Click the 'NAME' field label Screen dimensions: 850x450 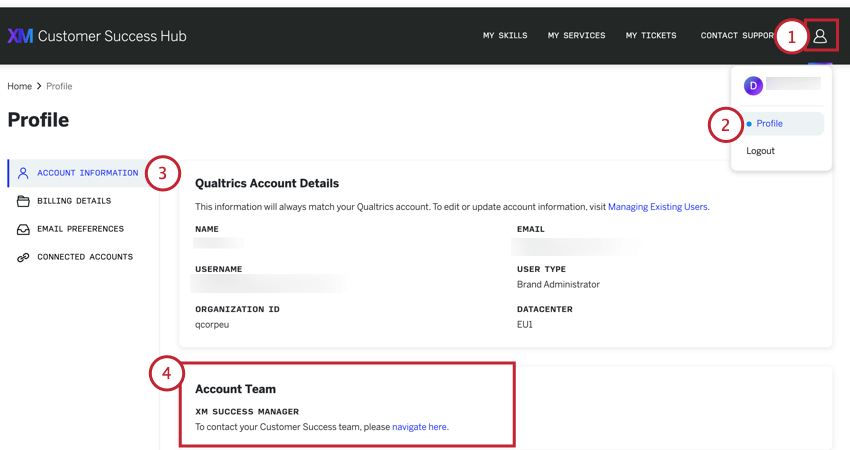coord(207,229)
